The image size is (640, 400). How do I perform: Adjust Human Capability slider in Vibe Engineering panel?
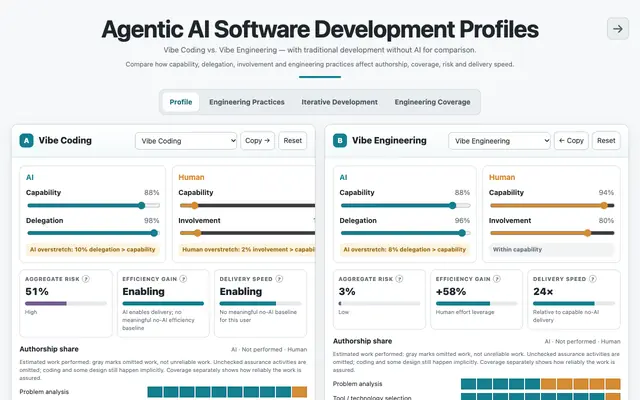pyautogui.click(x=552, y=205)
